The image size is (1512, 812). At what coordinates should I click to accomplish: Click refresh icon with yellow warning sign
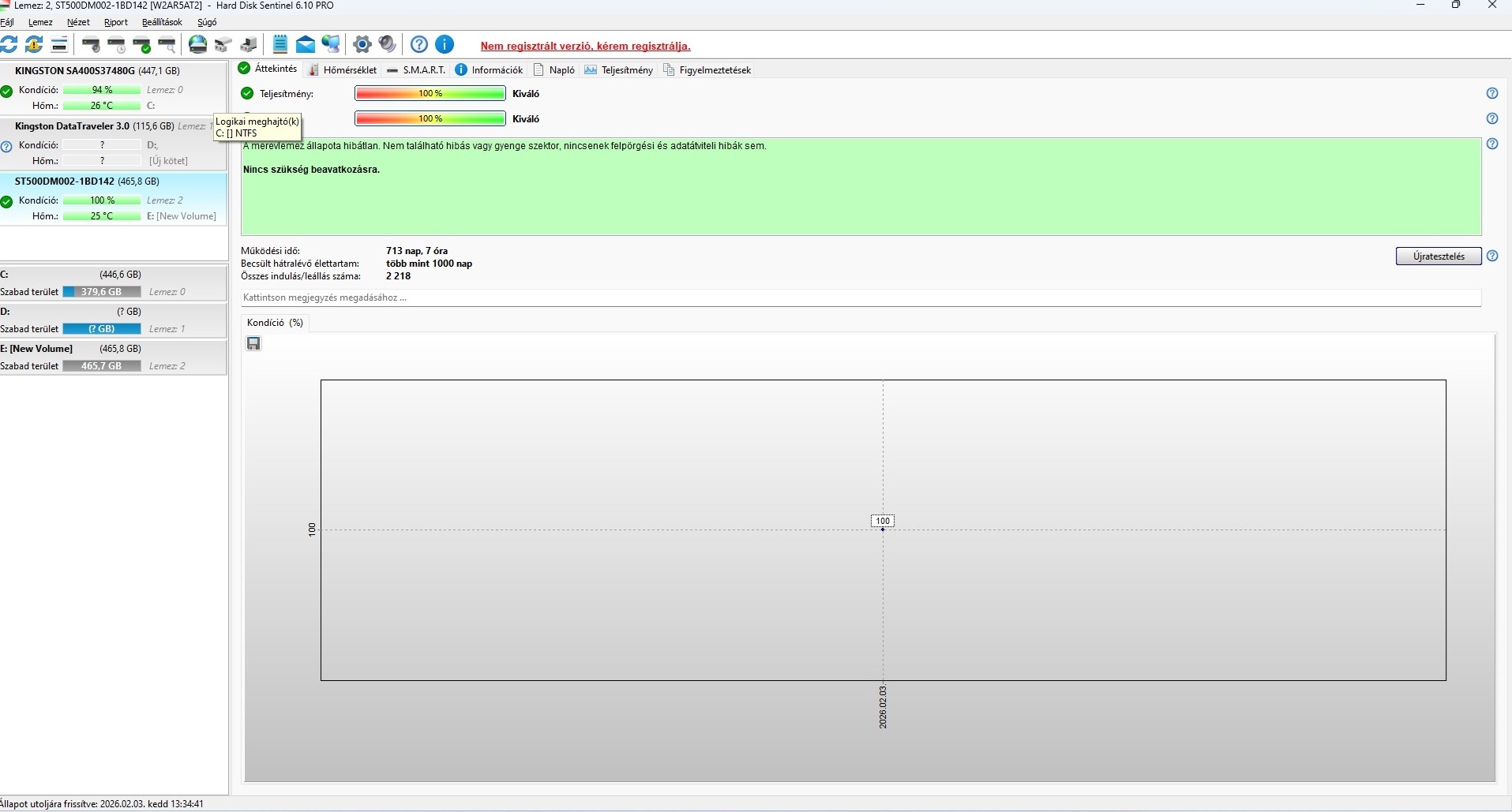[x=34, y=44]
